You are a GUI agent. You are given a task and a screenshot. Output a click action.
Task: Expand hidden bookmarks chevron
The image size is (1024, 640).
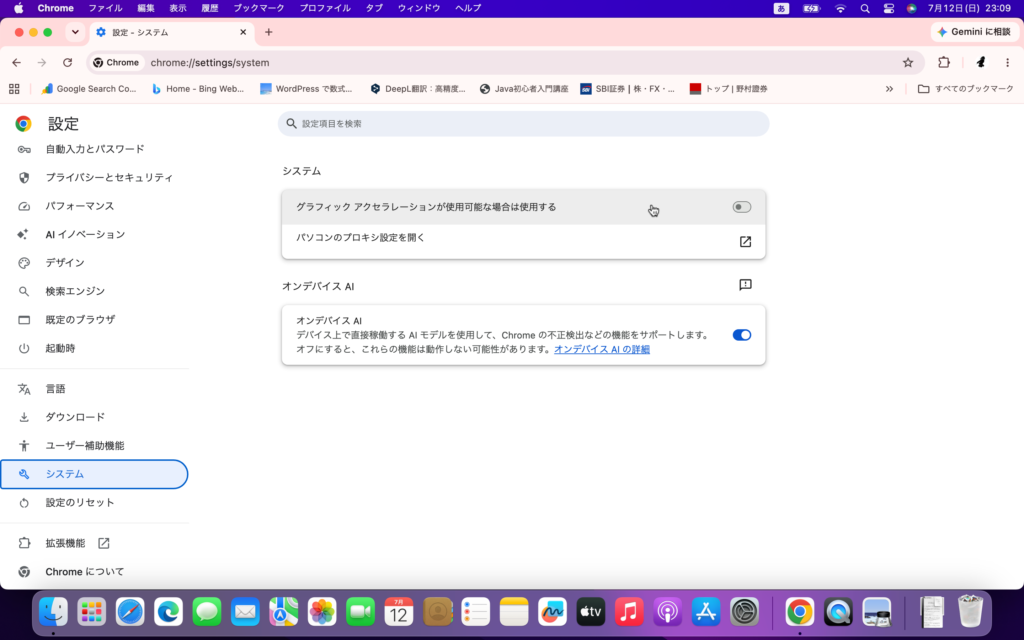pyautogui.click(x=889, y=89)
